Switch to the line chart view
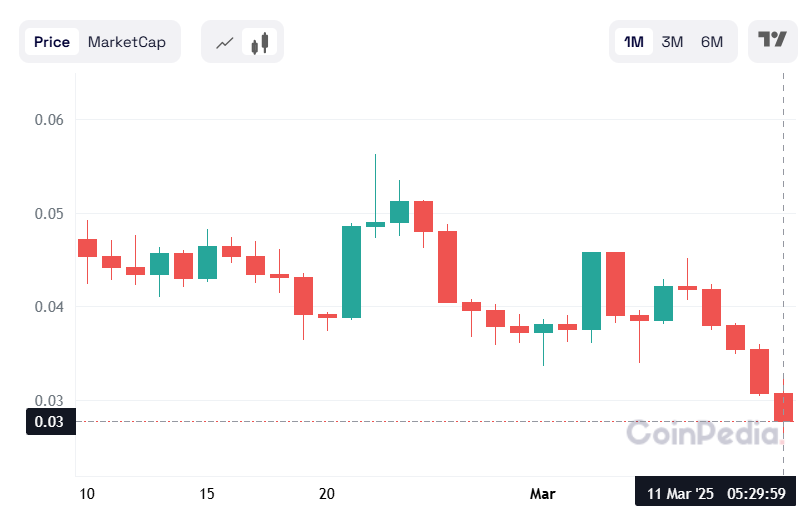 click(225, 42)
